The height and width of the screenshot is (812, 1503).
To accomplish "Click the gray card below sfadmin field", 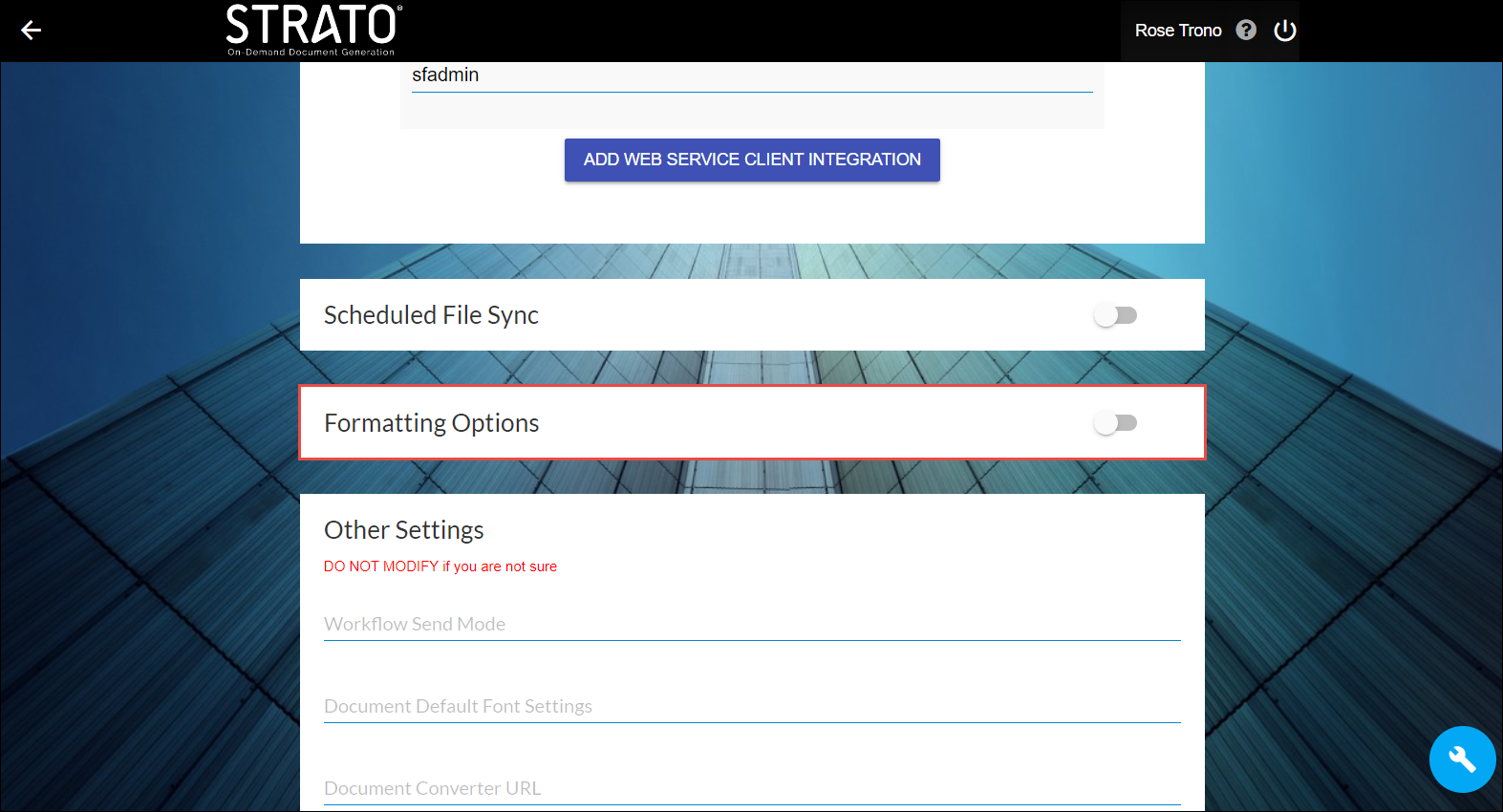I will point(751,112).
